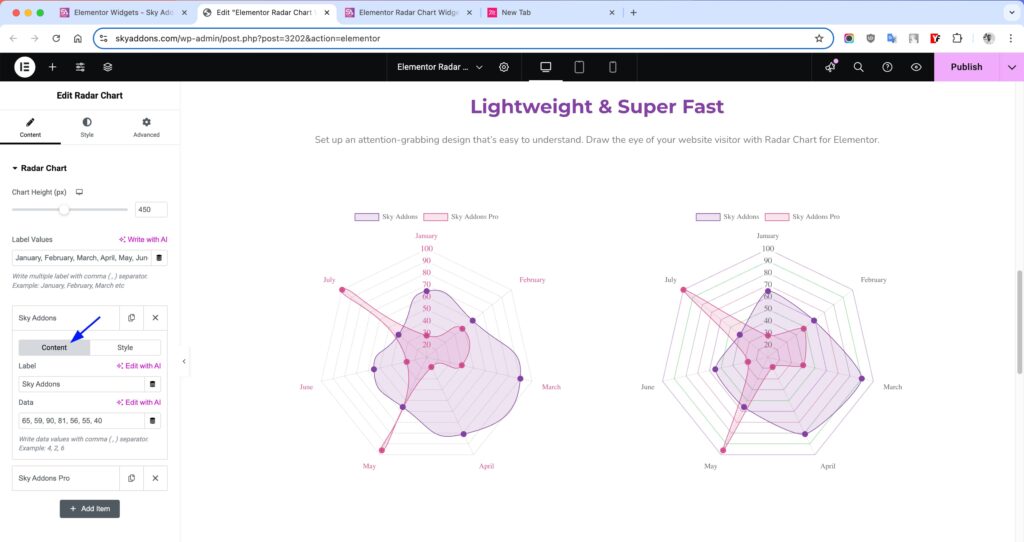Switch to the Style panel tab
1024x542 pixels.
(x=87, y=127)
